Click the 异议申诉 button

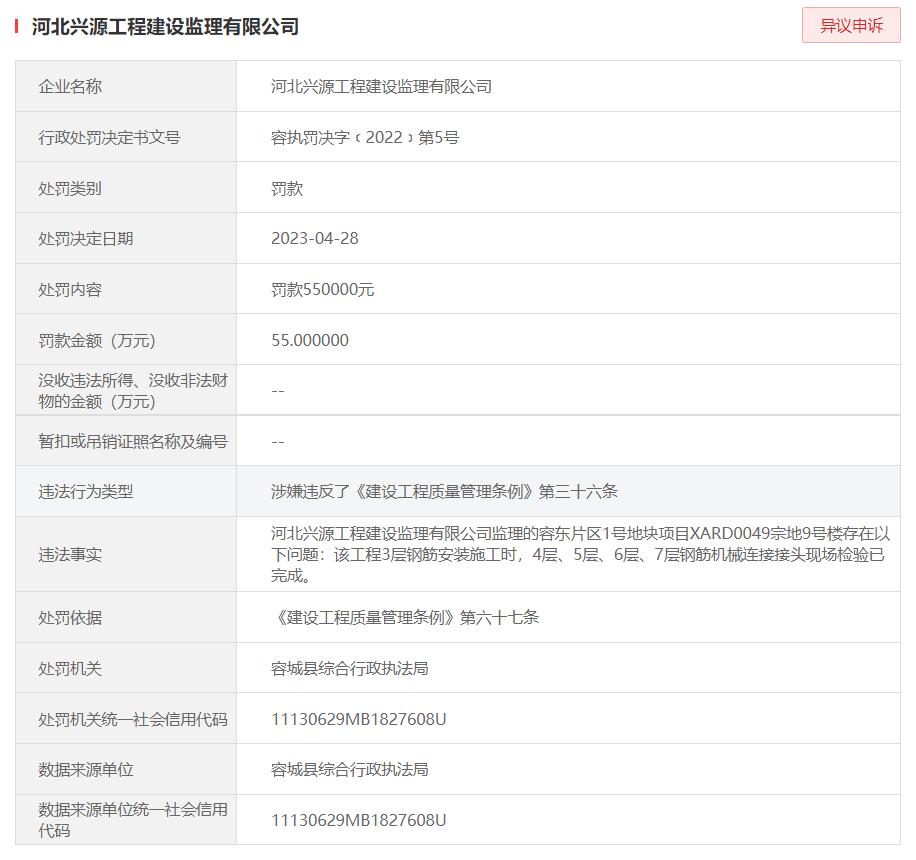[x=851, y=26]
